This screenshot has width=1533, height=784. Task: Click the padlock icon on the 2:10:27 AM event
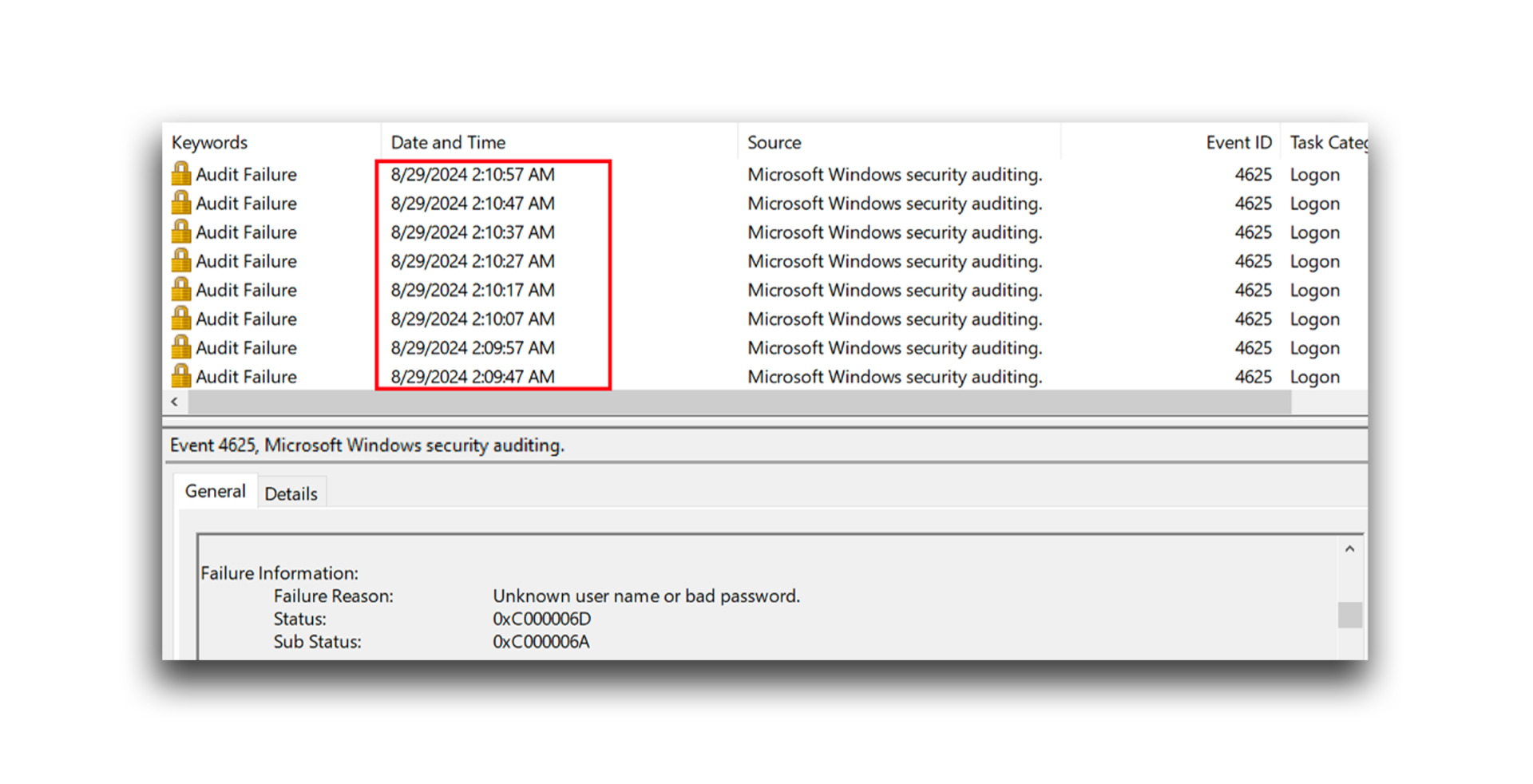tap(182, 260)
